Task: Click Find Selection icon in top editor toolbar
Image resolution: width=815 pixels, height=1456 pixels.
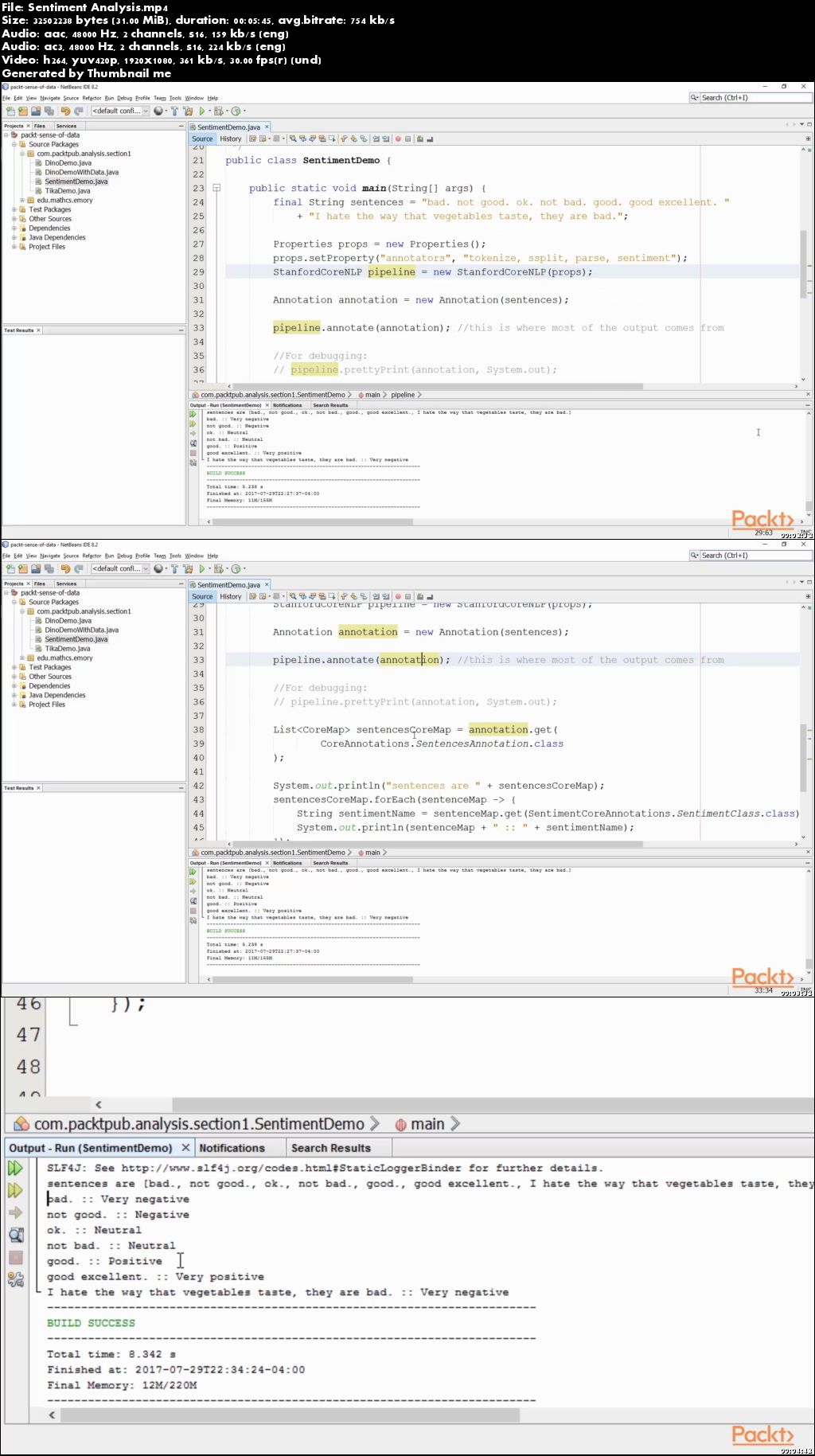Action: click(x=293, y=139)
